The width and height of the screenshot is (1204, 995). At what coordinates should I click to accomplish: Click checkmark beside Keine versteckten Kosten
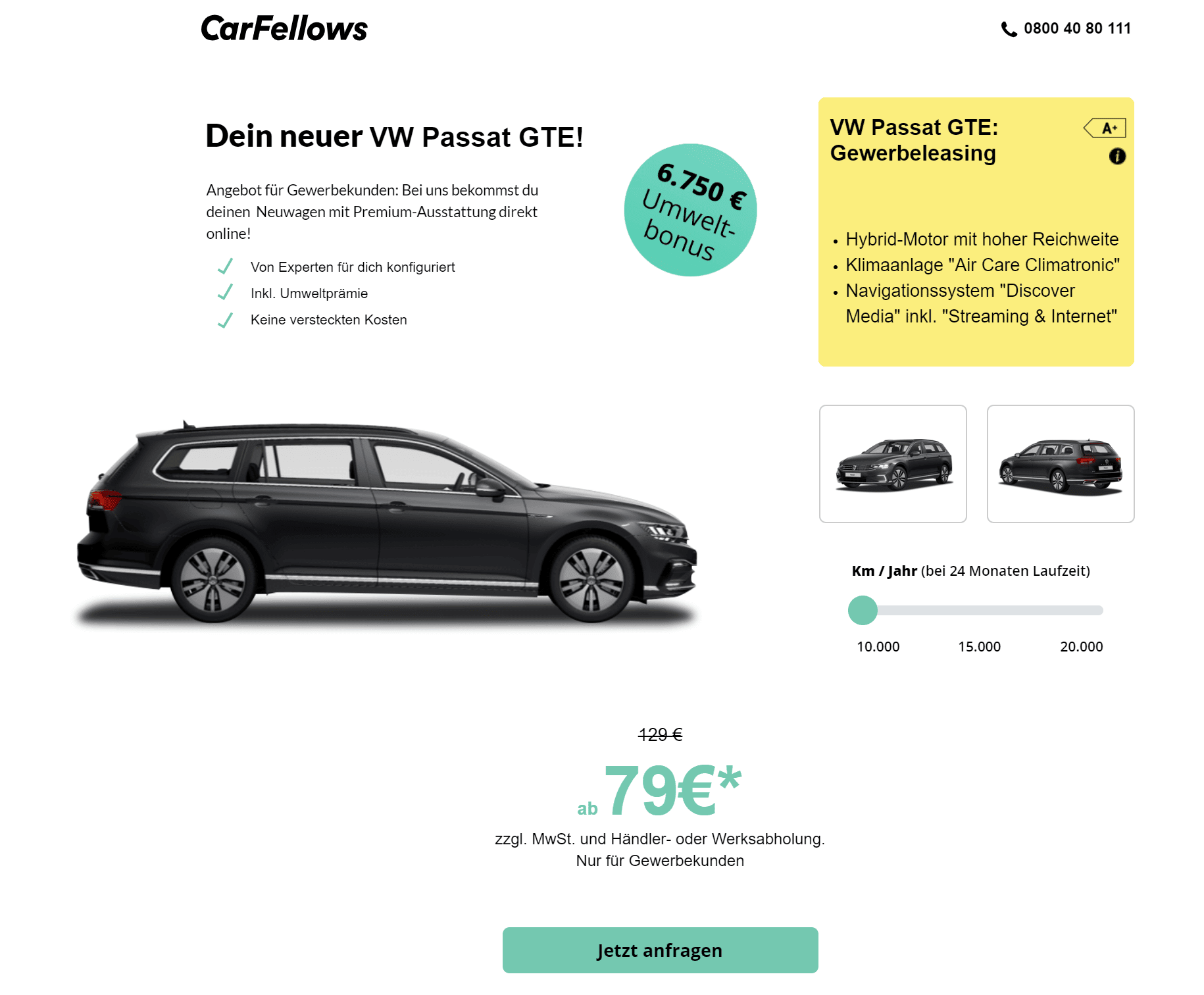point(225,320)
